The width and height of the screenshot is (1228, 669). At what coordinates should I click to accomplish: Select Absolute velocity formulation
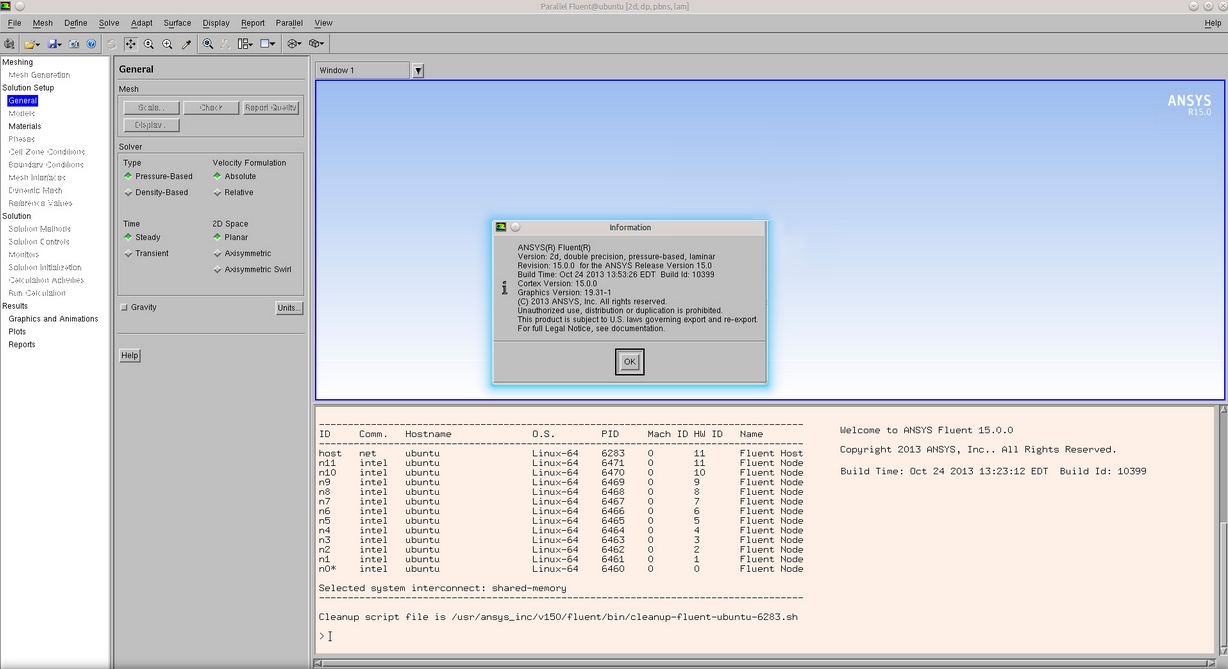click(x=234, y=176)
